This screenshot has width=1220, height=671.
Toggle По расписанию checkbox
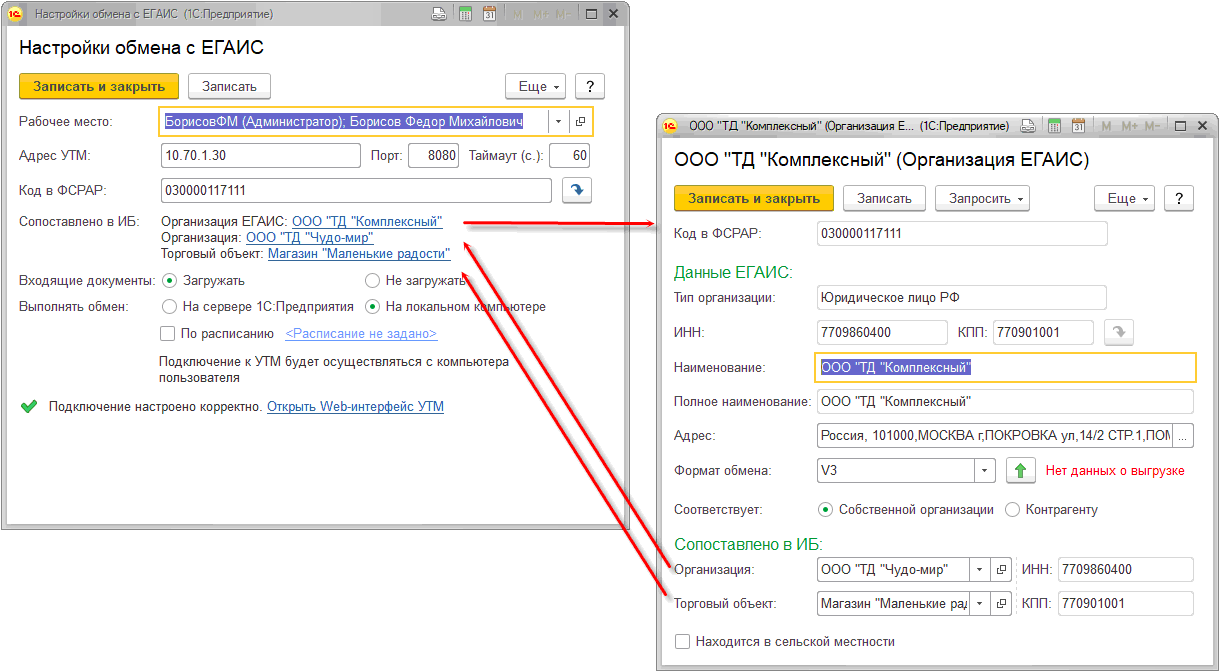point(168,333)
